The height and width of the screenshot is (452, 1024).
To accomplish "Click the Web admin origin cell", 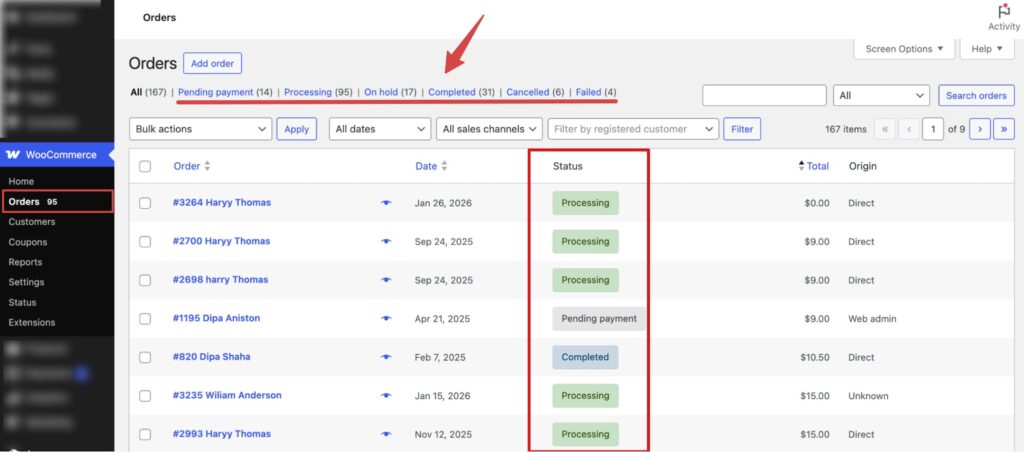I will (x=872, y=319).
